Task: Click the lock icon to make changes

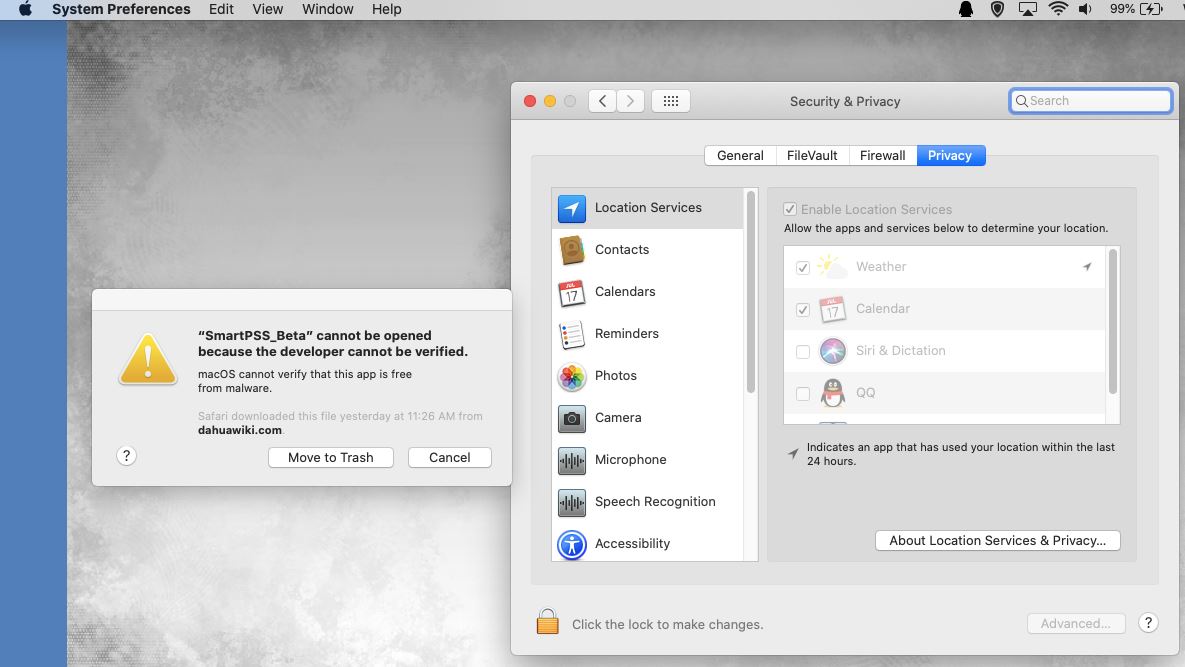Action: point(547,623)
